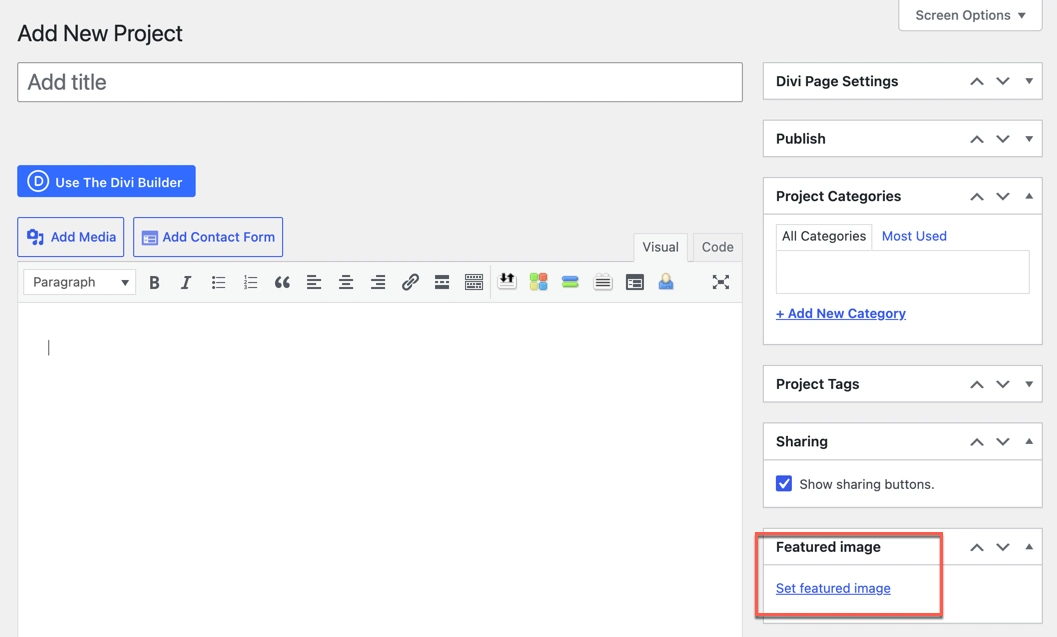Insert Read More tag
Image resolution: width=1057 pixels, height=637 pixels.
click(442, 282)
